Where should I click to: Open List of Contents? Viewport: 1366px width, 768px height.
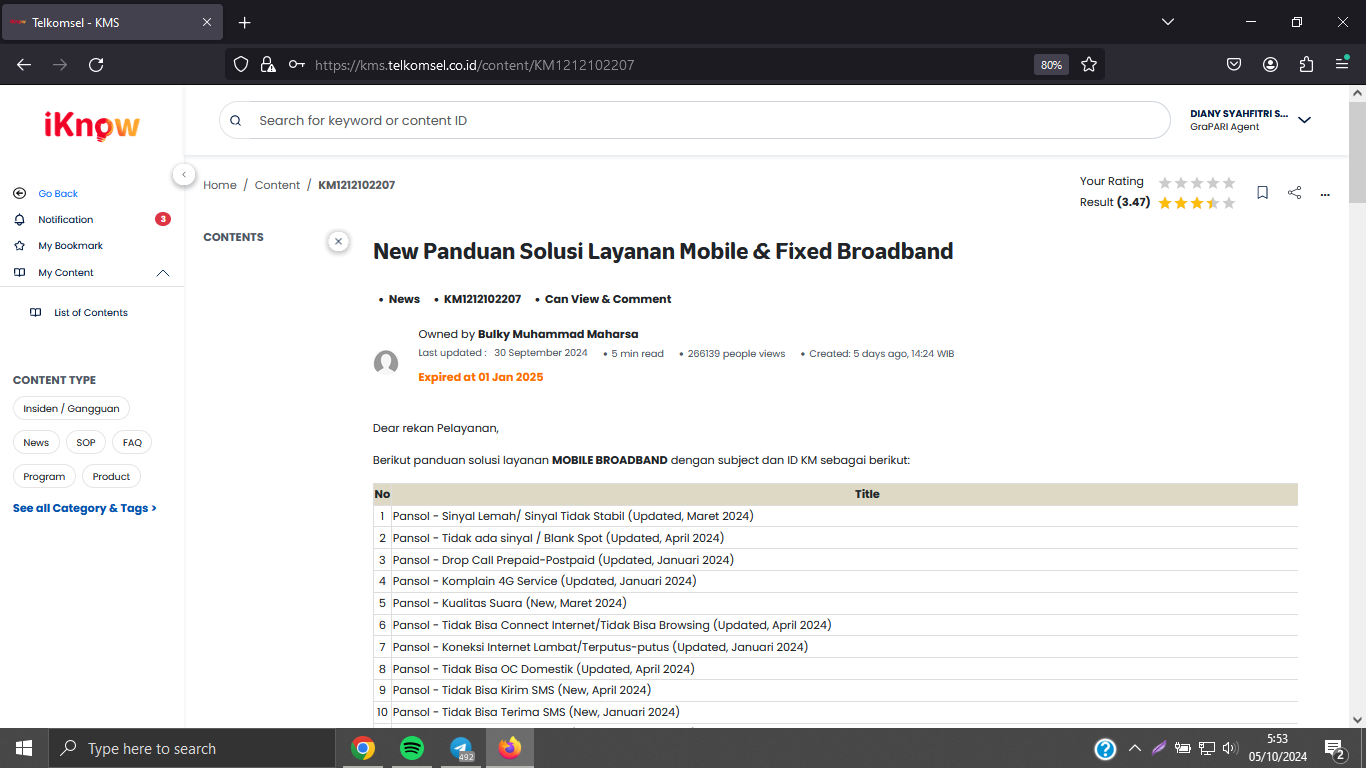(91, 312)
